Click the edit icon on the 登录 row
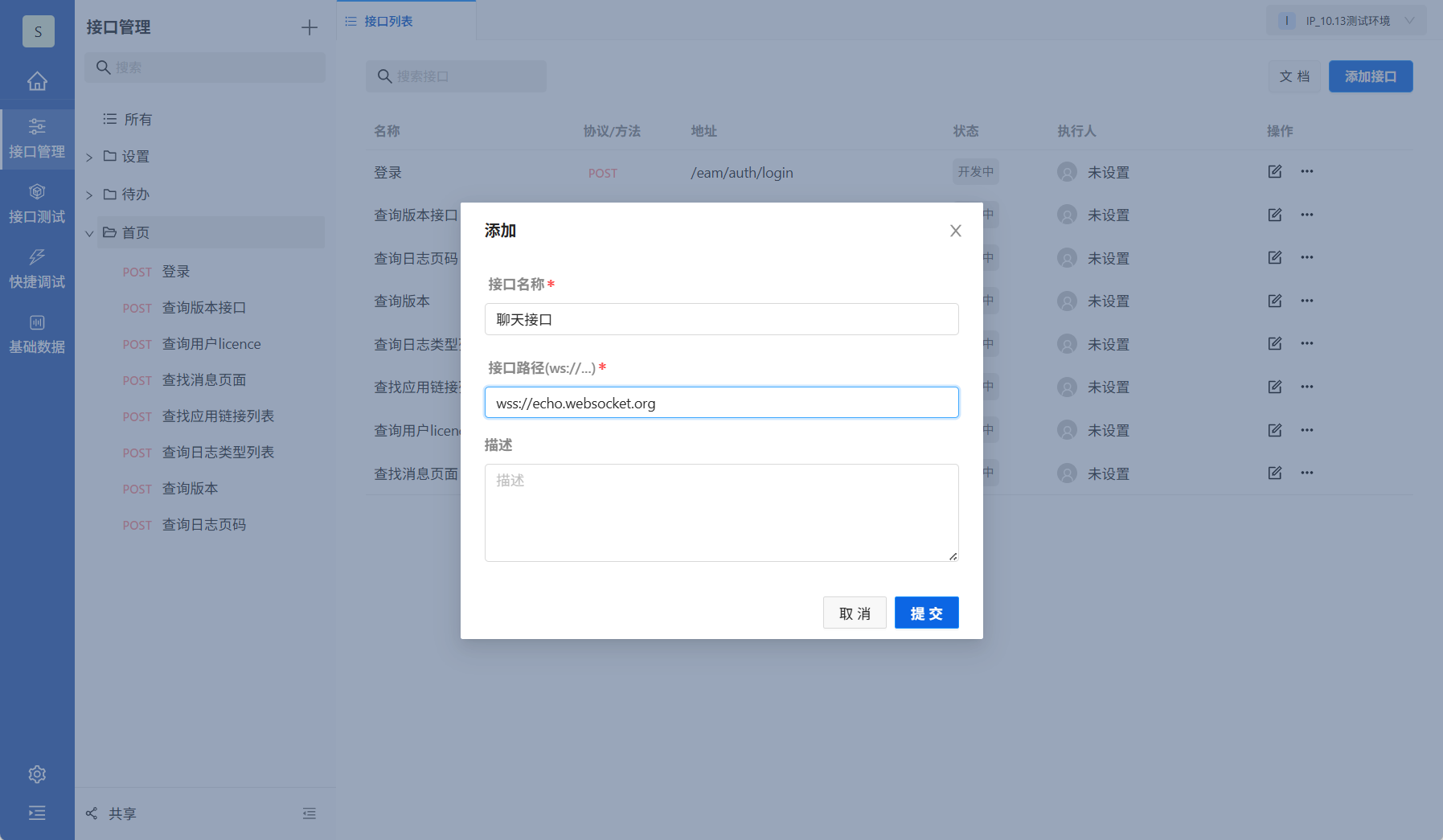This screenshot has width=1443, height=840. click(1274, 171)
